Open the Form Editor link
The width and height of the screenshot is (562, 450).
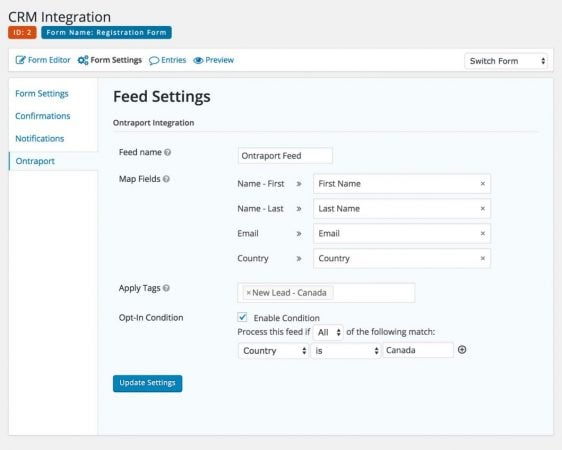pyautogui.click(x=43, y=60)
